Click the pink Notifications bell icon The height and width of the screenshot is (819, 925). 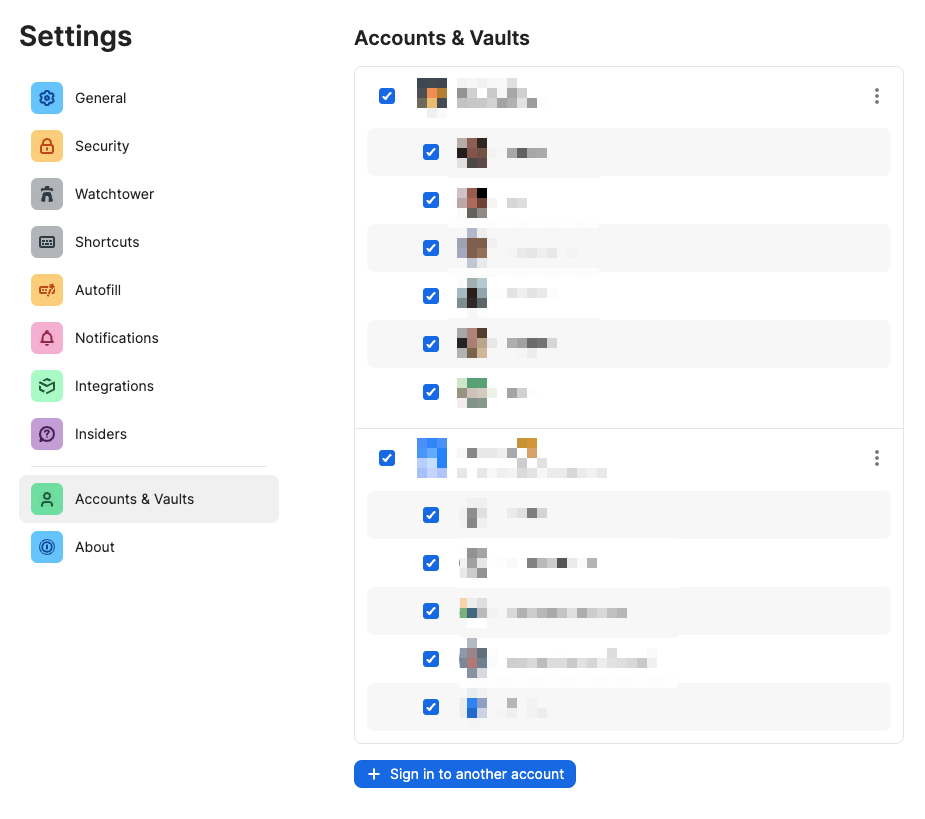coord(47,338)
